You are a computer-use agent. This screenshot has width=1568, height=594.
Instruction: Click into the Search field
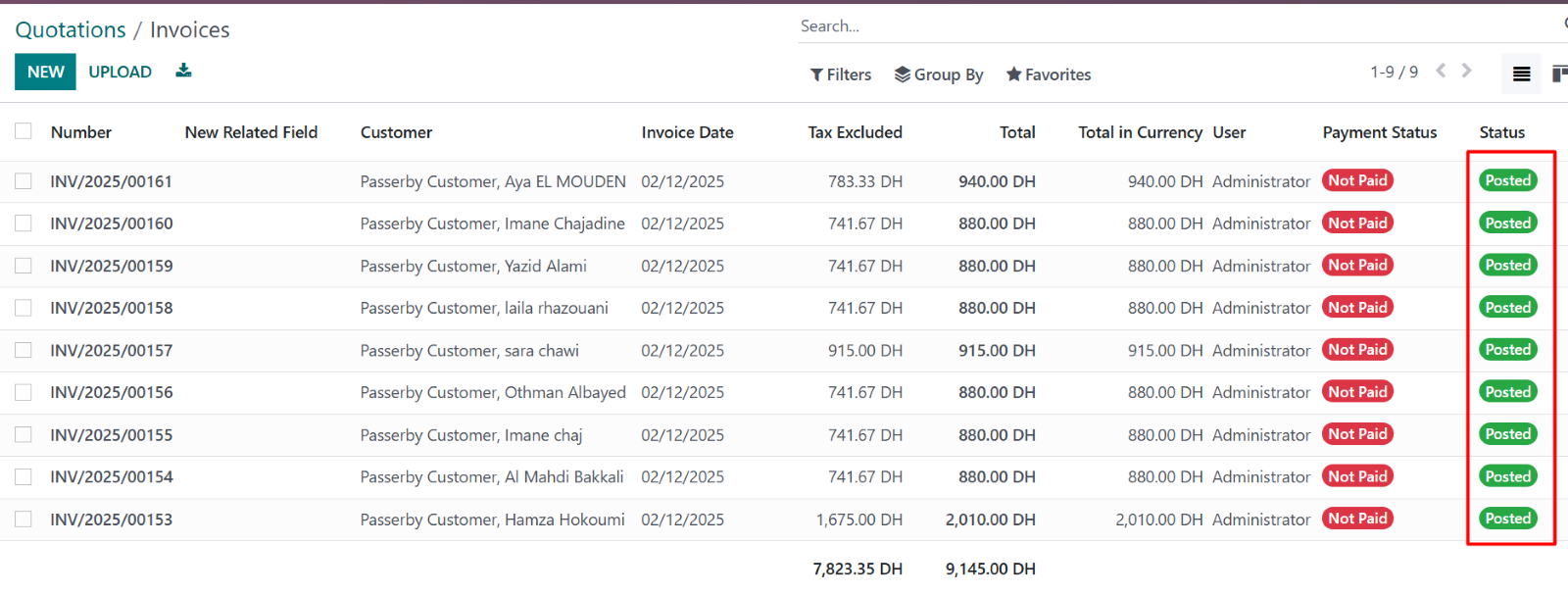(1176, 26)
